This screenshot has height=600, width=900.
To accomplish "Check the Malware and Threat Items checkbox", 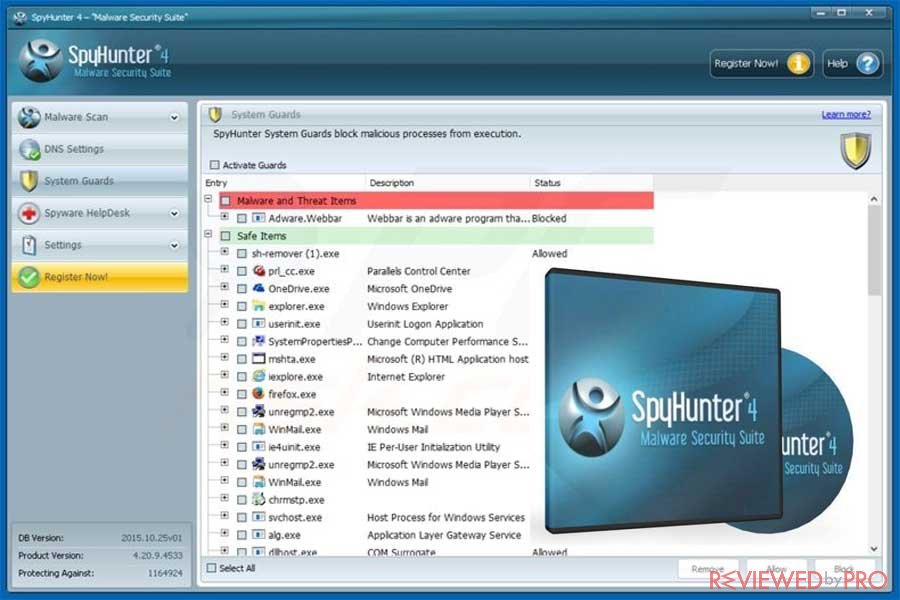I will [226, 201].
